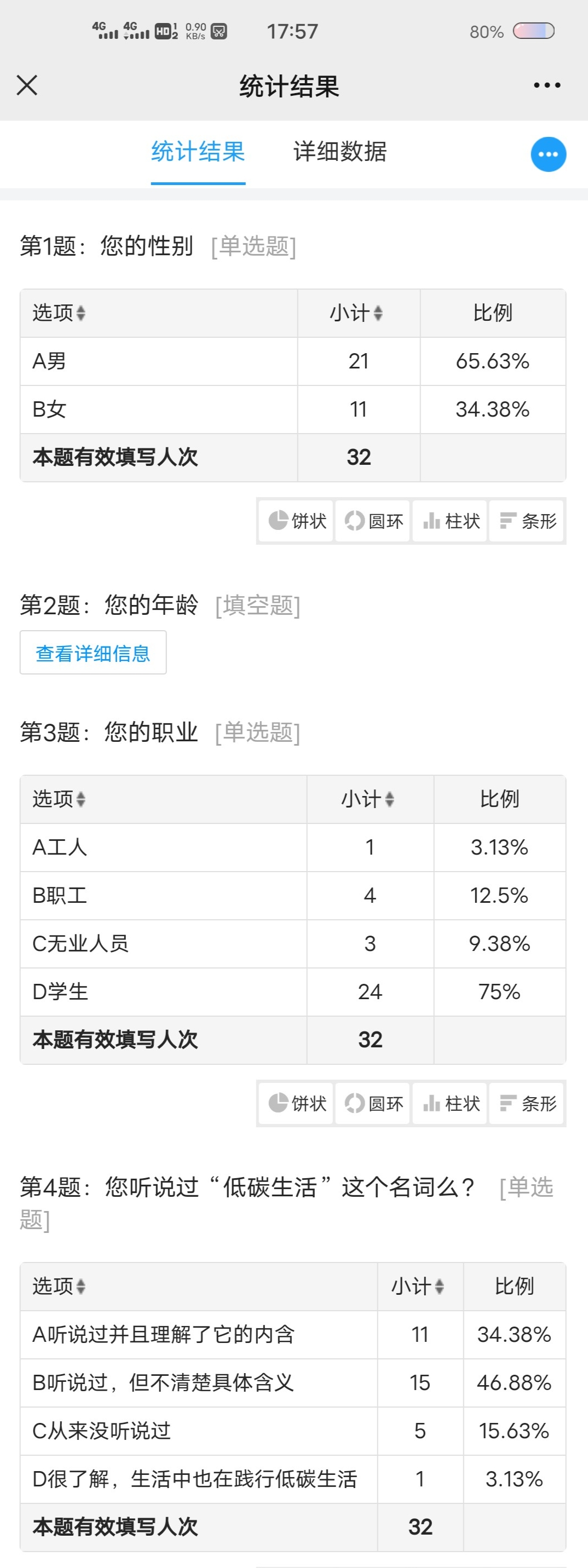Sort question 4 by 选项 column
Viewport: 588px width, 1568px height.
point(59,1286)
